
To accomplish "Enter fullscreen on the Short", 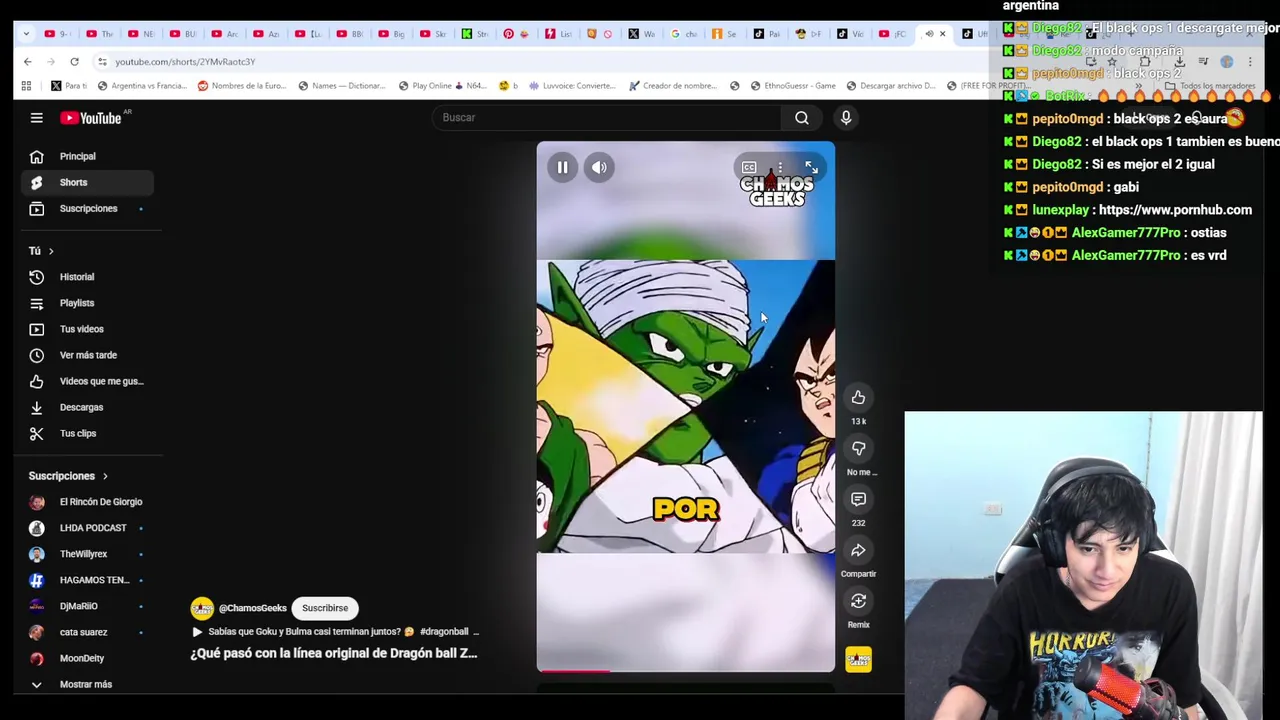I will pos(811,168).
